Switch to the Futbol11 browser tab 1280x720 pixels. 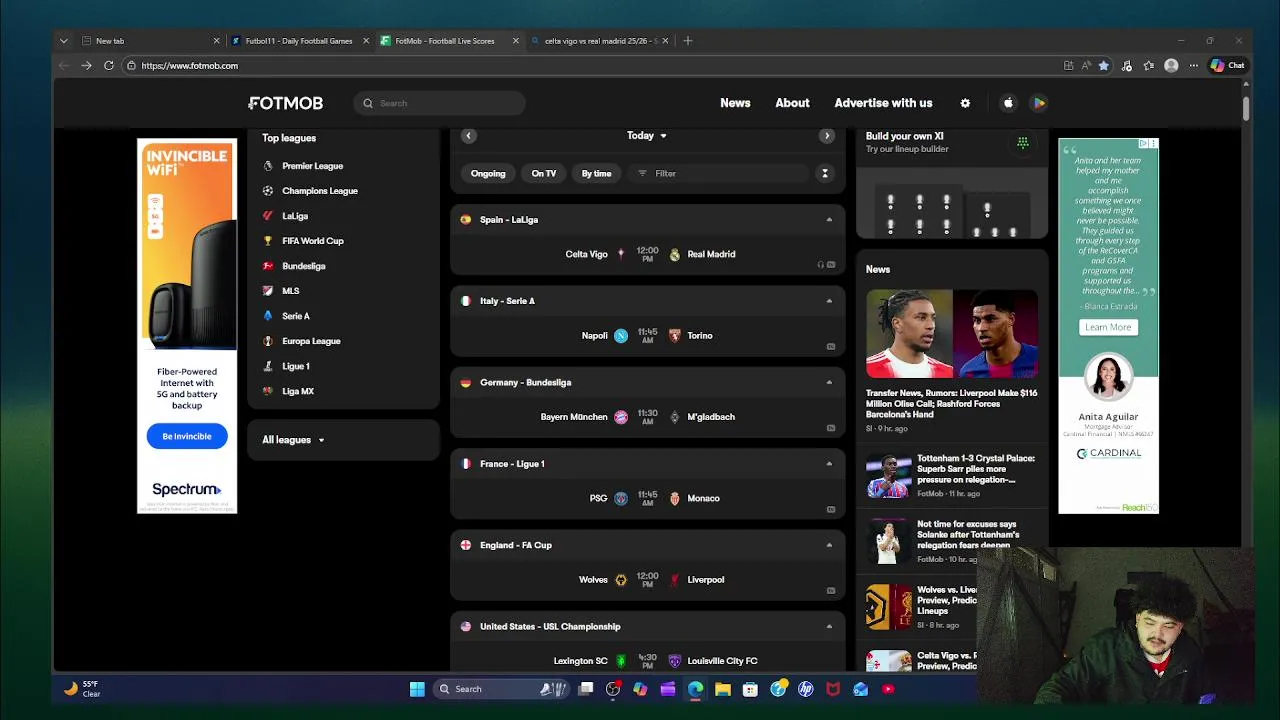(299, 41)
